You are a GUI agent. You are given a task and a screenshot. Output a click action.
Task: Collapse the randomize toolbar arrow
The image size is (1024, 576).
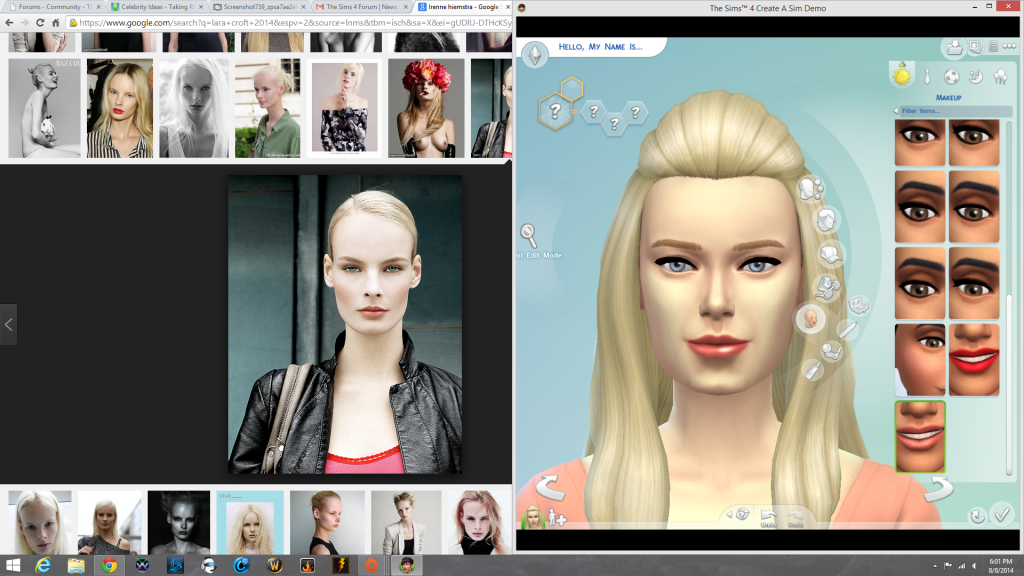click(x=727, y=514)
